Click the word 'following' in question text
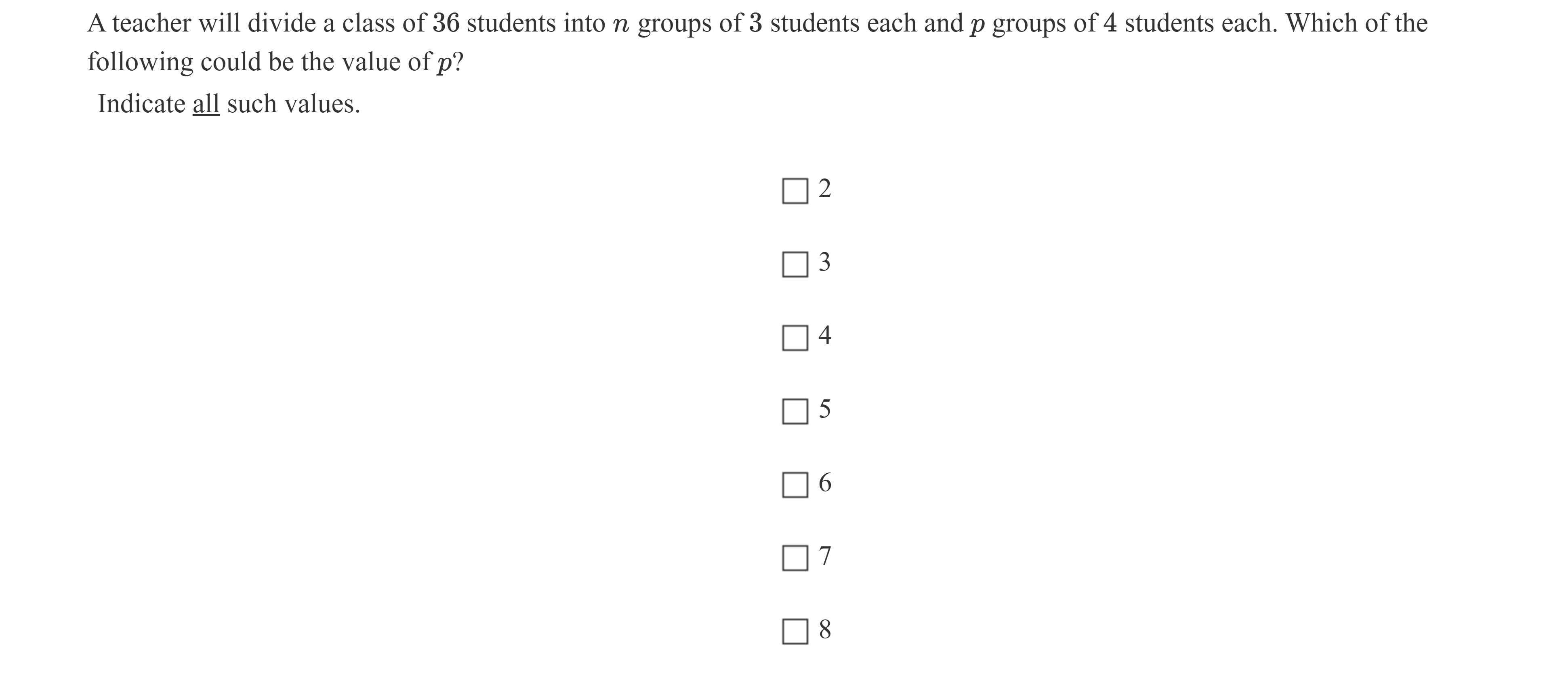1568x676 pixels. tap(140, 62)
